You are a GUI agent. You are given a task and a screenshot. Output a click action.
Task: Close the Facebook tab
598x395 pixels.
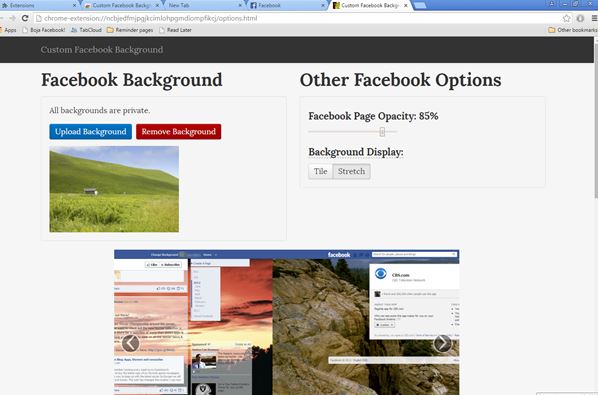tap(323, 5)
